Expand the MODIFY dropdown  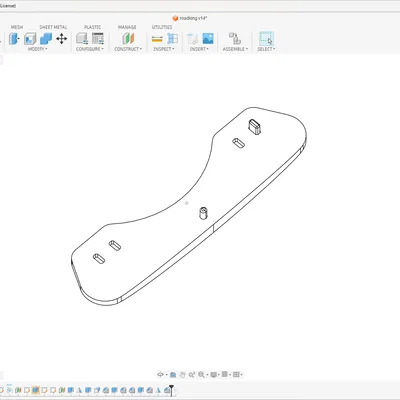(37, 49)
